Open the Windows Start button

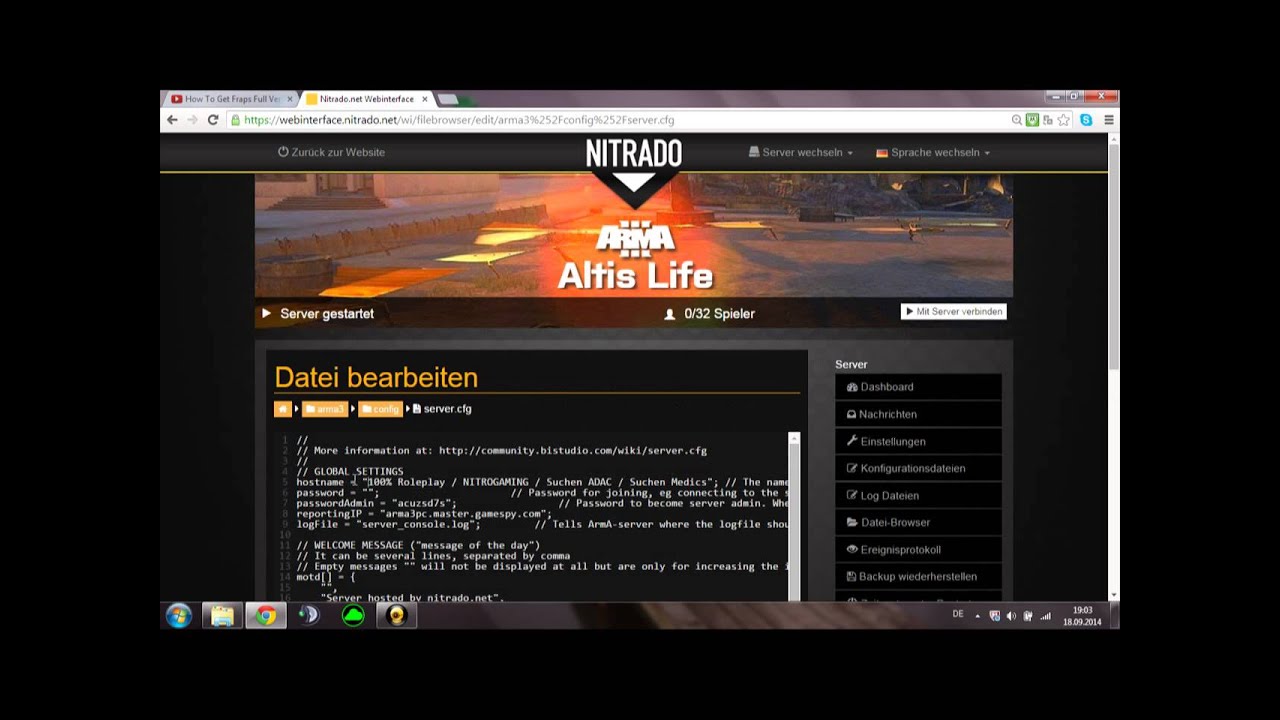(179, 615)
